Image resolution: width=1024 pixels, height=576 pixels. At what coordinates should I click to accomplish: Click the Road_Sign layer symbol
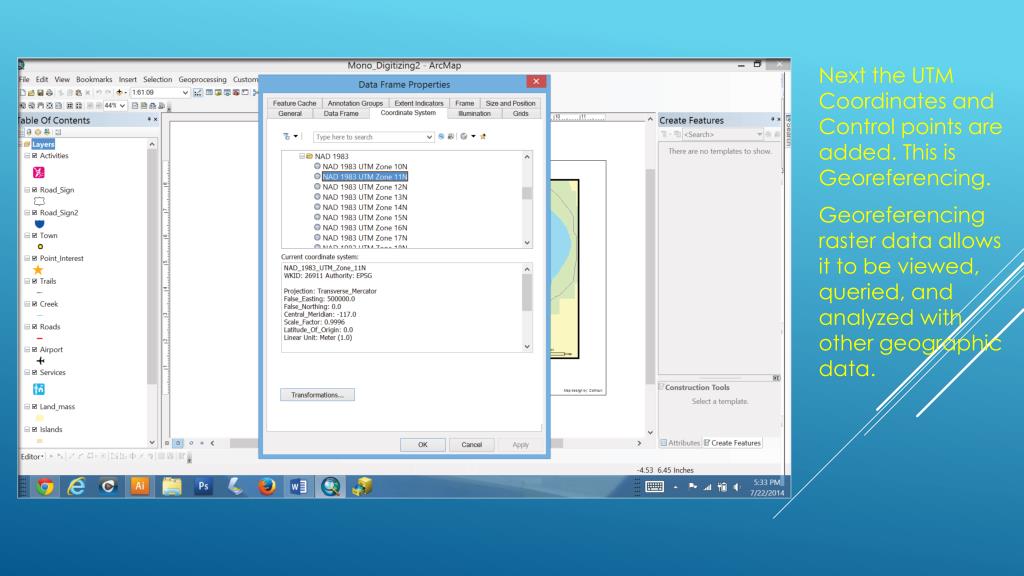tap(39, 201)
